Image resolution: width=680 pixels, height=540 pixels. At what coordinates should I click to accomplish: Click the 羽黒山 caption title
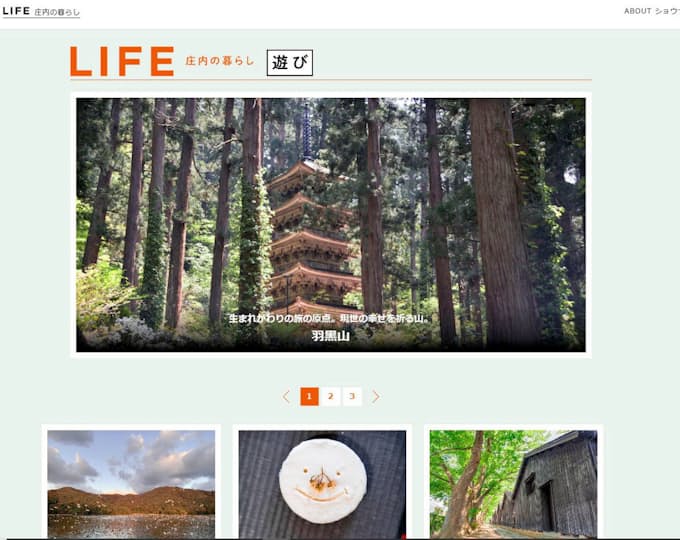point(330,336)
